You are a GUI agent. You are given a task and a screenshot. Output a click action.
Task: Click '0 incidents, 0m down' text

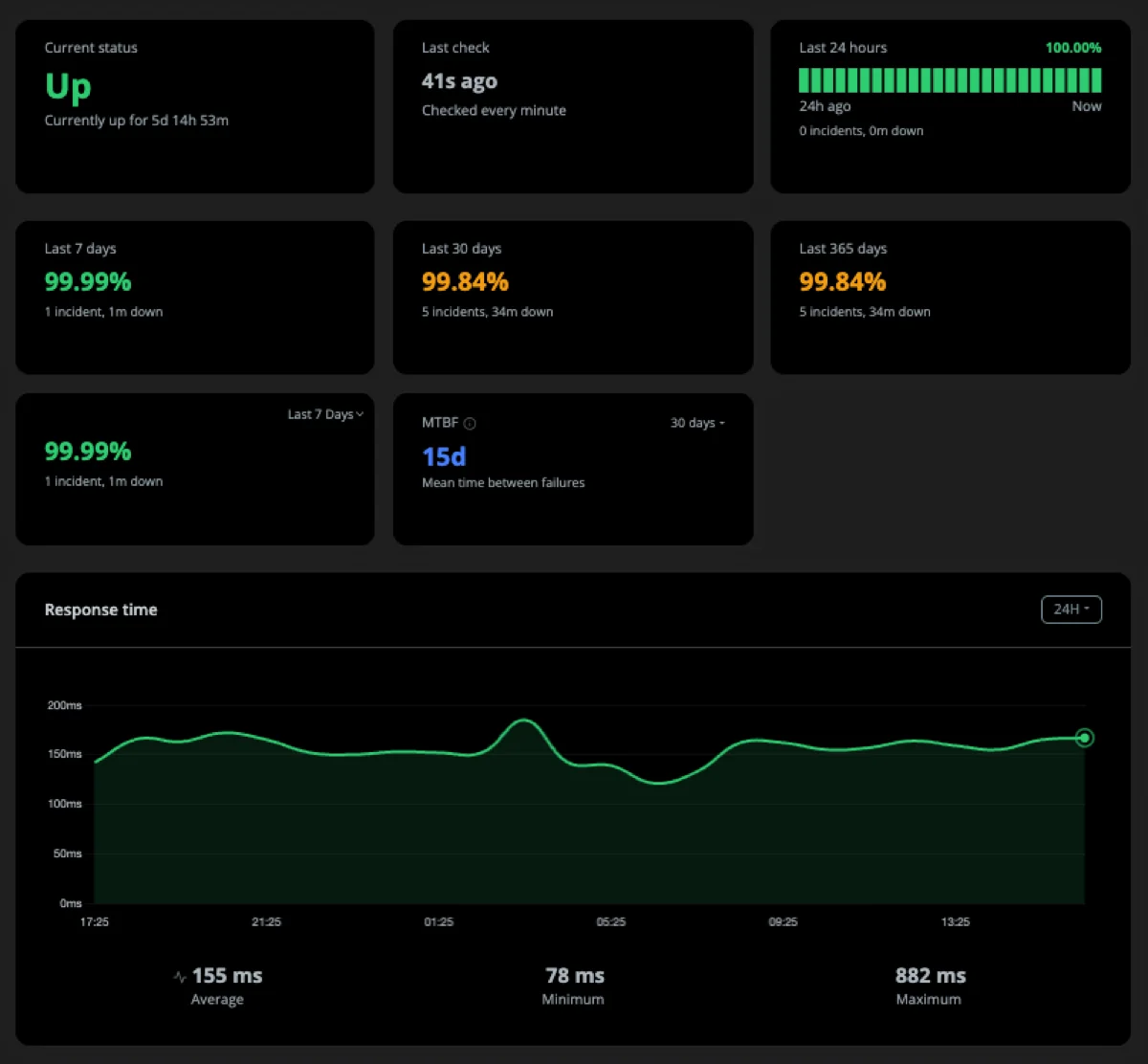pos(861,131)
